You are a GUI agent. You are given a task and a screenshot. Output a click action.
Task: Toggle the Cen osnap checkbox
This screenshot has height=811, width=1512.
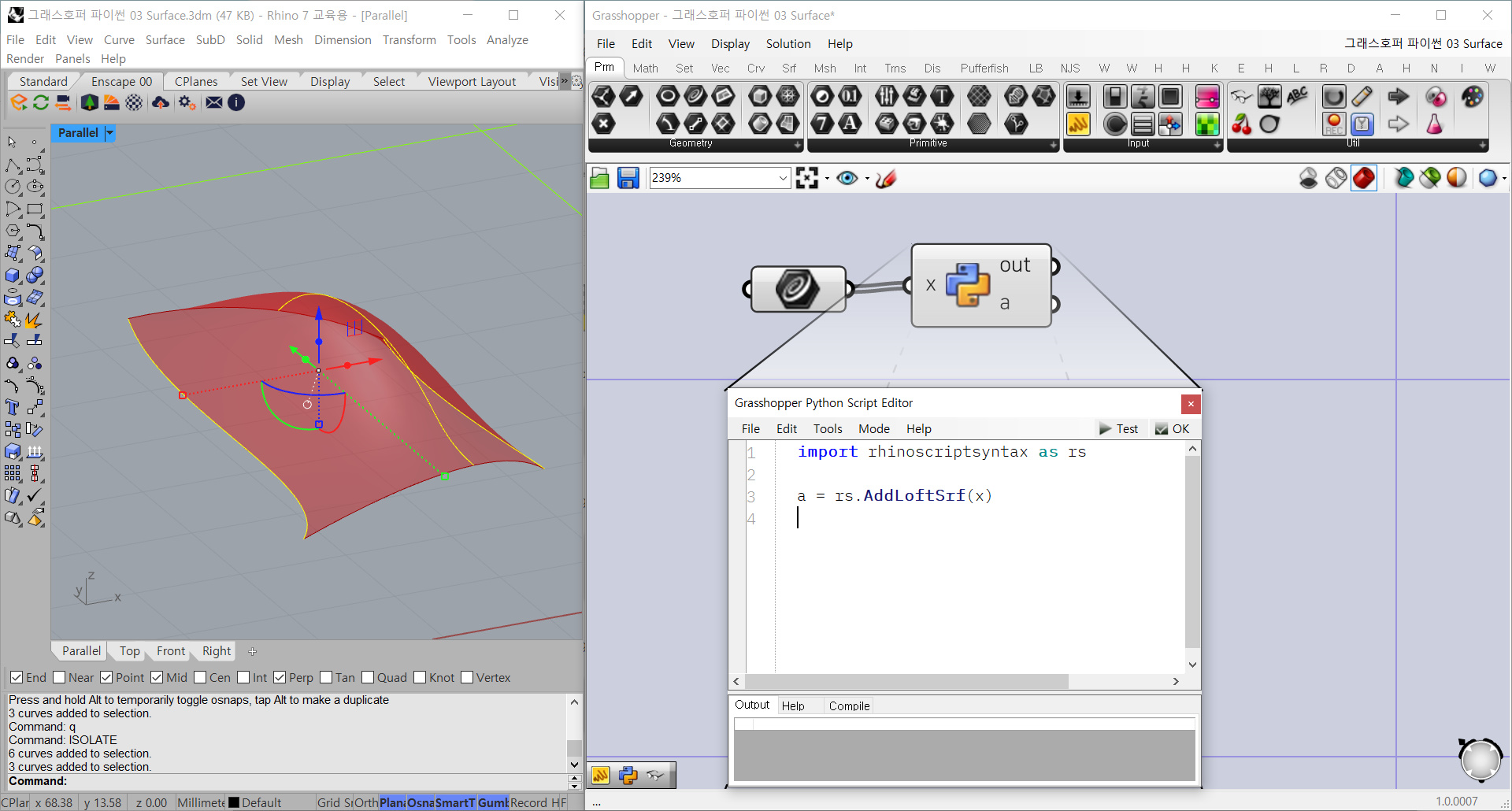(200, 678)
